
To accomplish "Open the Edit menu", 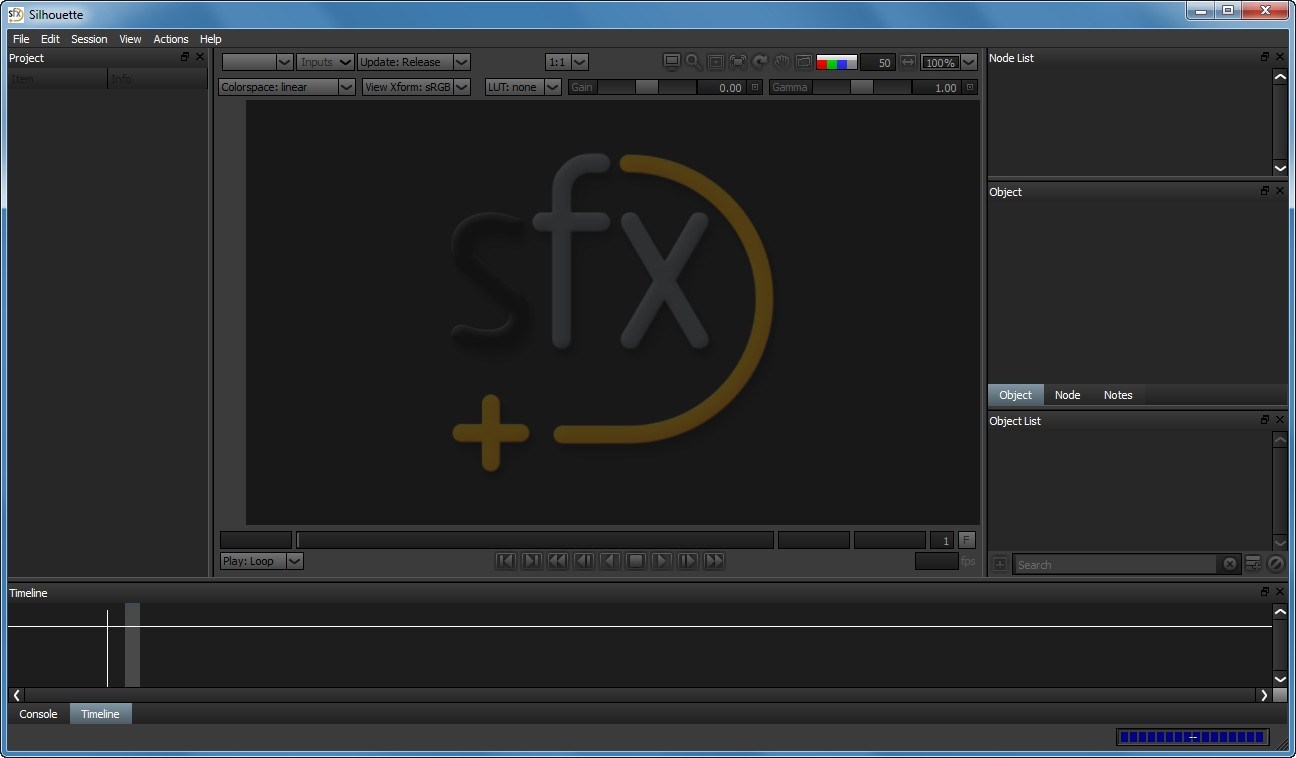I will point(50,39).
